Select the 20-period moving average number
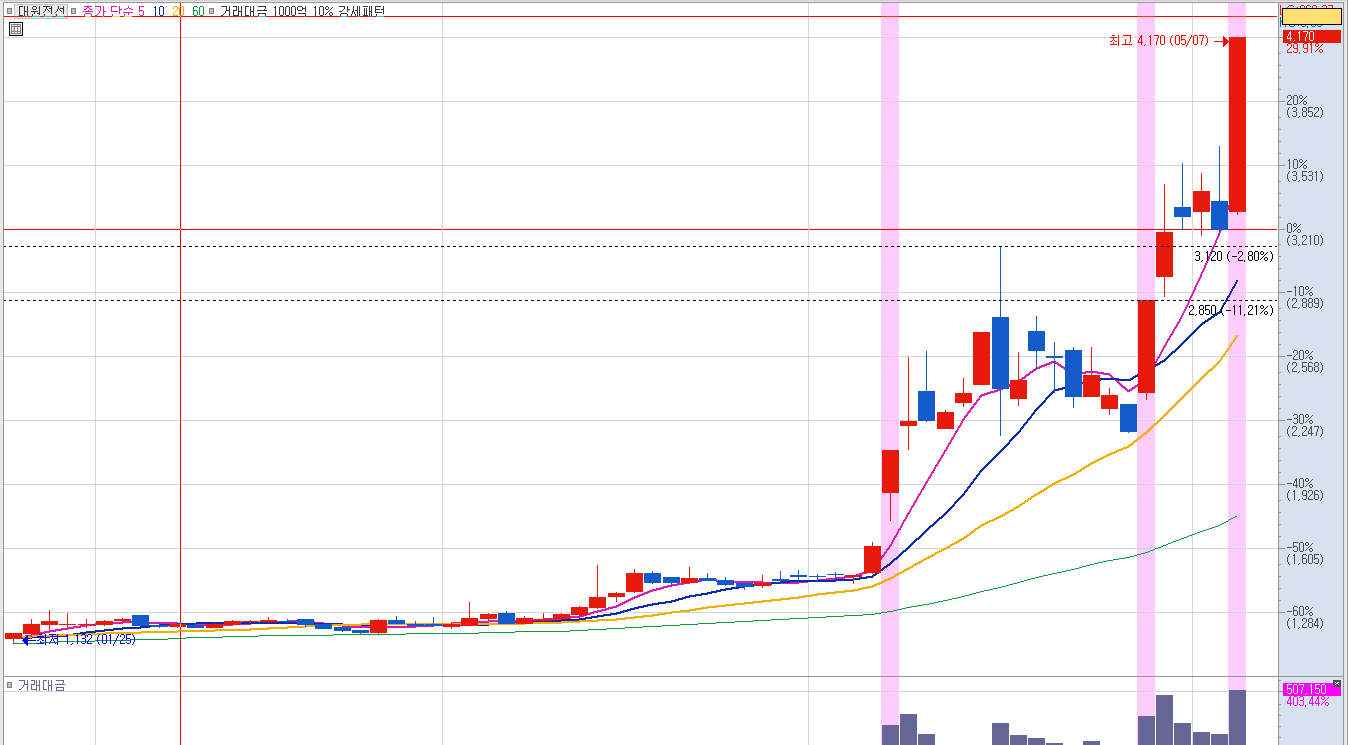The height and width of the screenshot is (745, 1348). tap(178, 11)
